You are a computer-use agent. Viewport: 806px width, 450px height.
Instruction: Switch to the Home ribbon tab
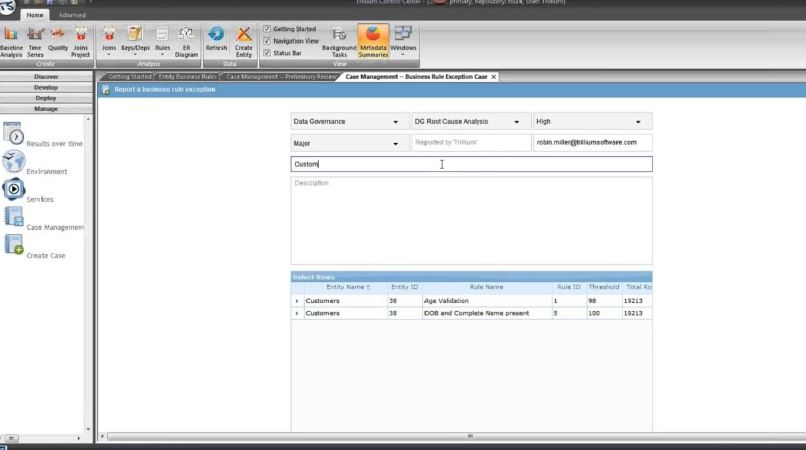[35, 15]
